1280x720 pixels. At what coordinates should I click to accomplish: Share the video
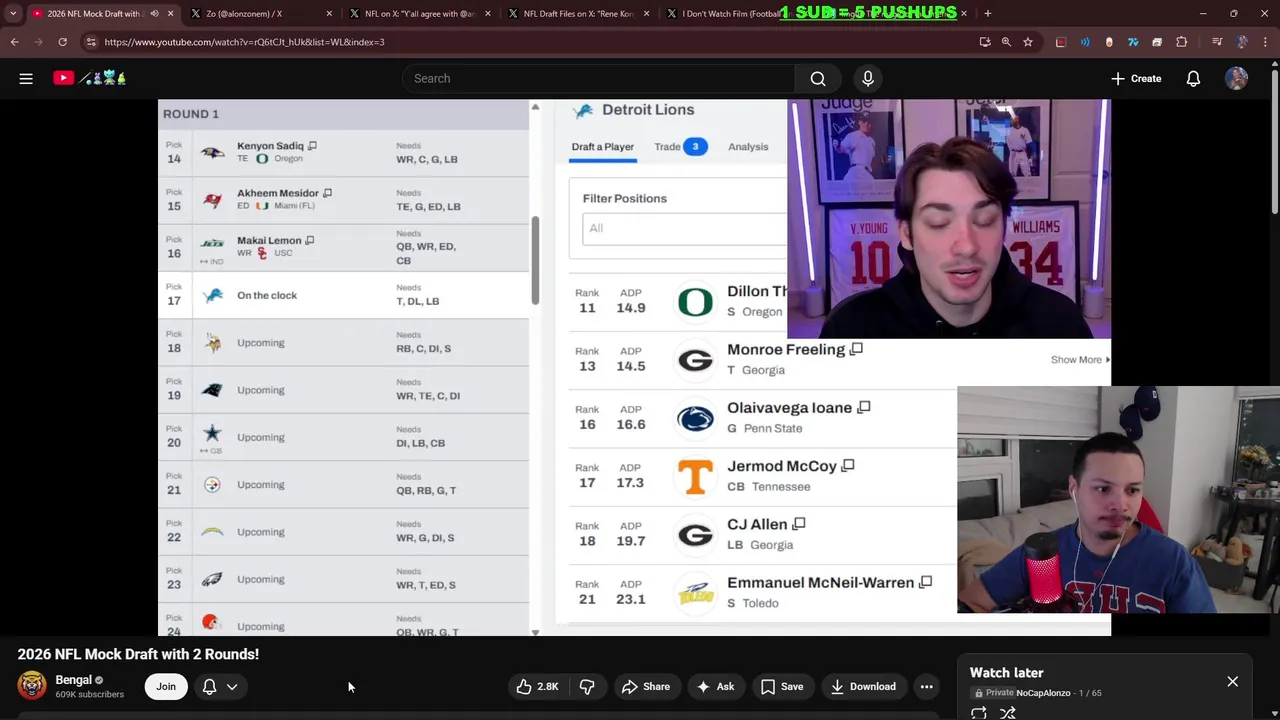tap(645, 686)
